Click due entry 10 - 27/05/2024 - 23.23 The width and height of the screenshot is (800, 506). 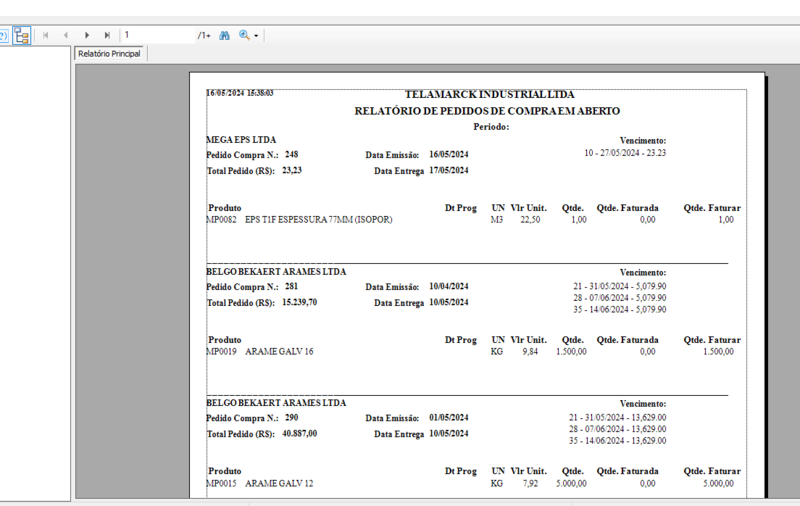point(625,153)
